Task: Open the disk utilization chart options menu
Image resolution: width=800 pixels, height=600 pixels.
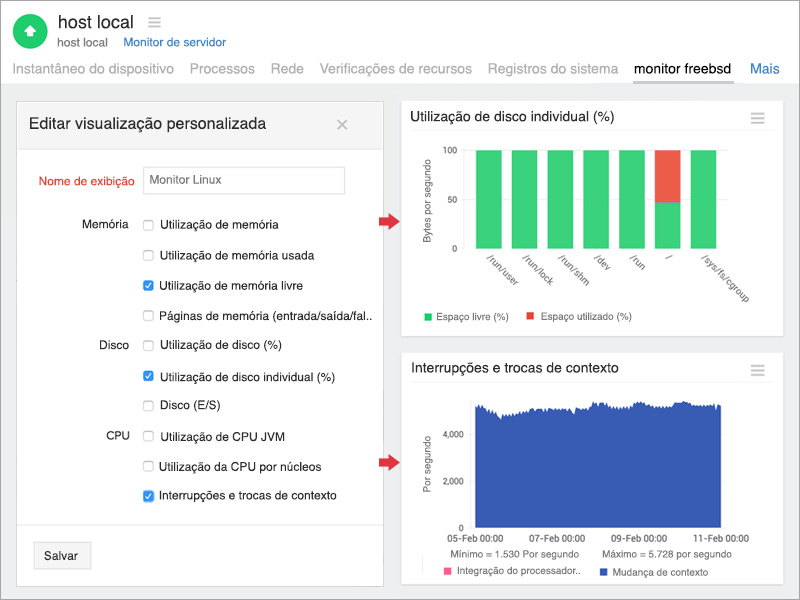Action: click(757, 118)
